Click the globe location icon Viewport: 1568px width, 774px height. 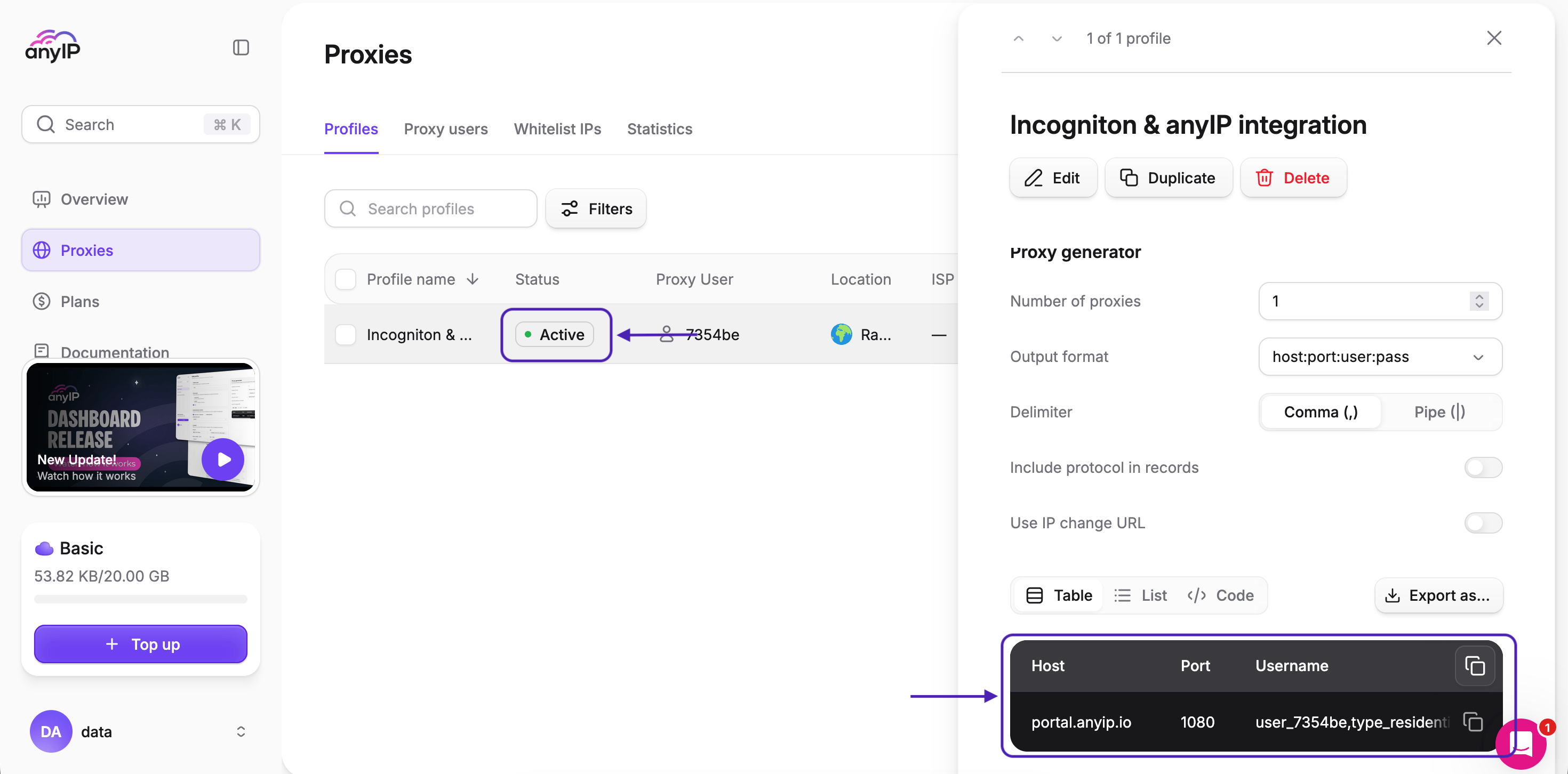[x=841, y=335]
